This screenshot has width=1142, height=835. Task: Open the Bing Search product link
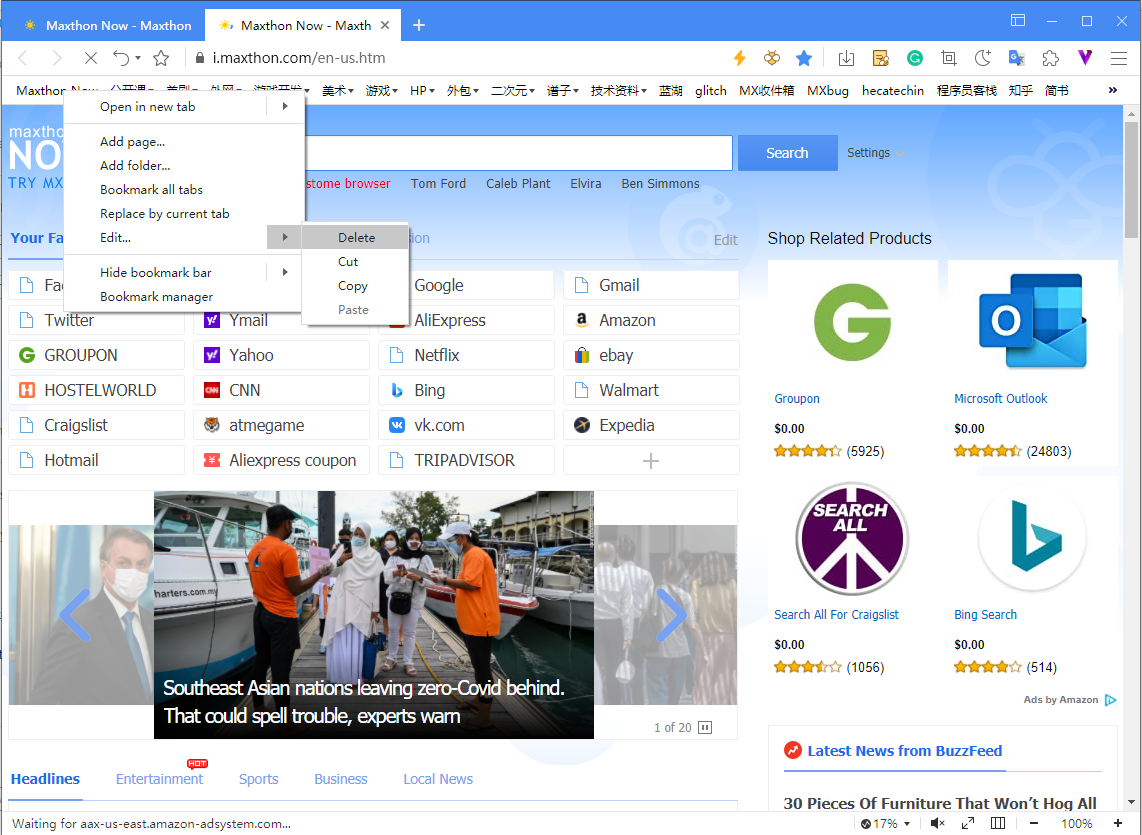tap(985, 614)
